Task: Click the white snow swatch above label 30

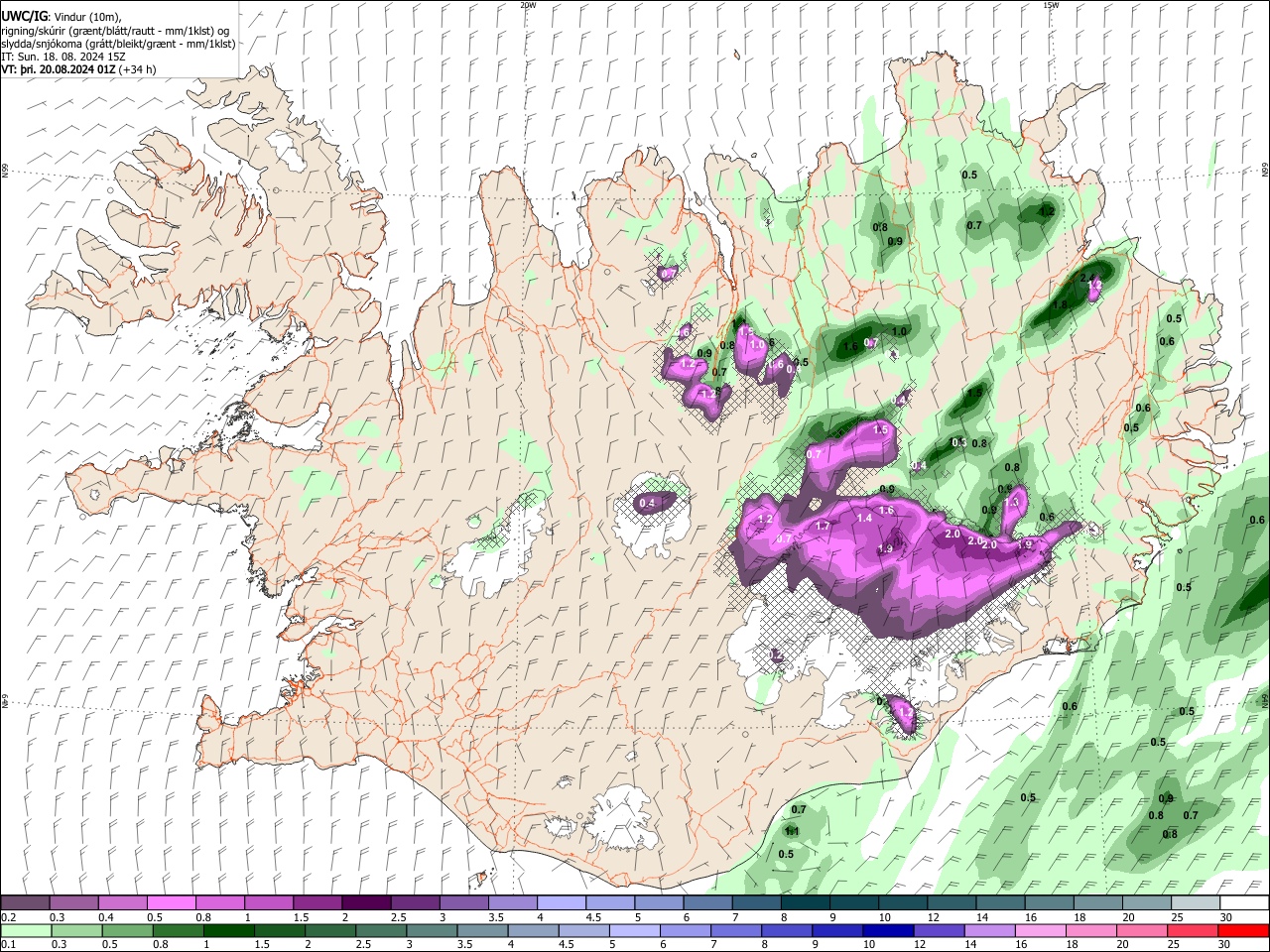Action: 1243,902
